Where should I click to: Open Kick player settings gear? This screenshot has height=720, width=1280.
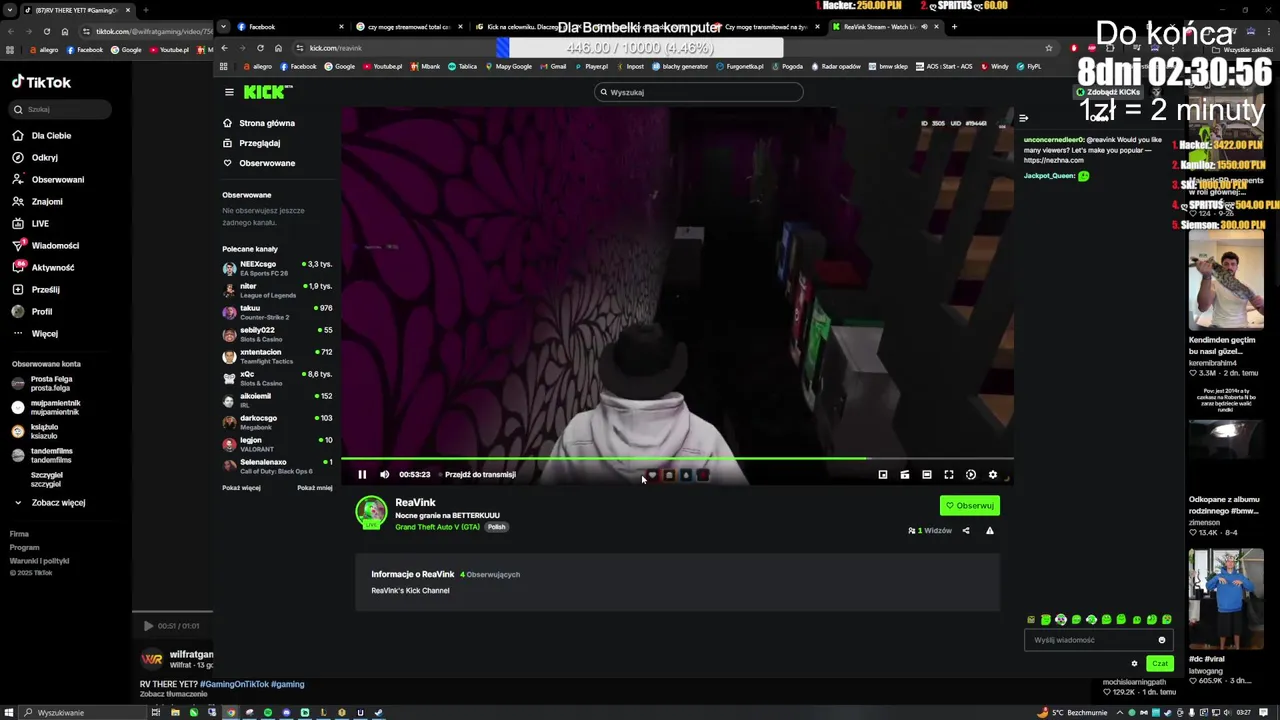point(992,475)
